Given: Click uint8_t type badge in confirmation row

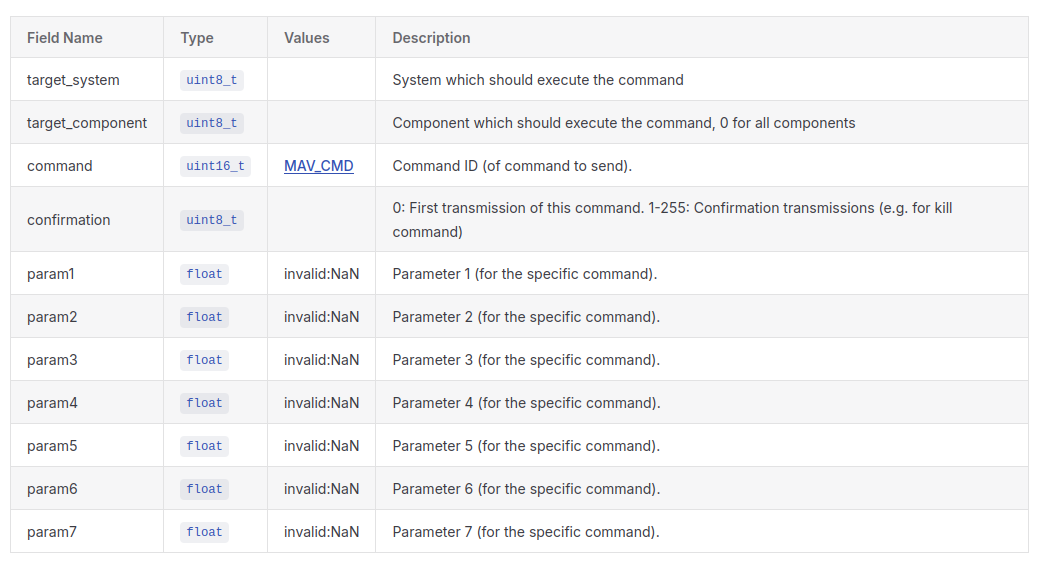Looking at the screenshot, I should click(211, 220).
